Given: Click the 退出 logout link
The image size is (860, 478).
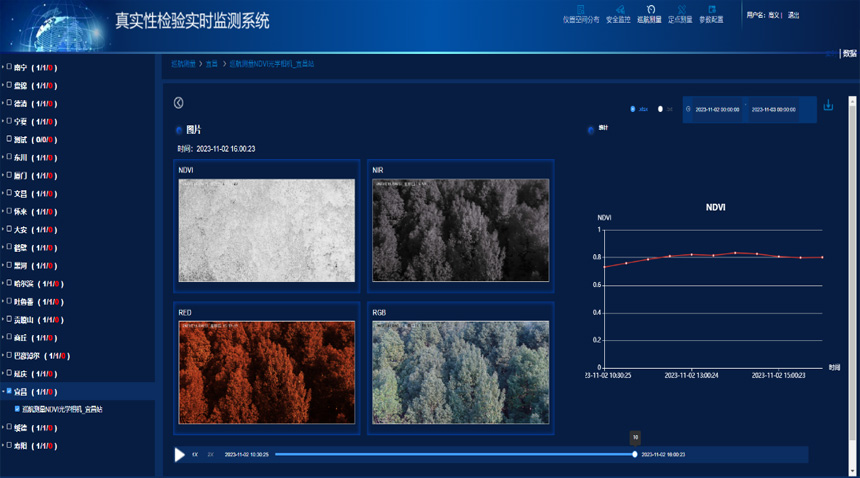Looking at the screenshot, I should tap(793, 15).
